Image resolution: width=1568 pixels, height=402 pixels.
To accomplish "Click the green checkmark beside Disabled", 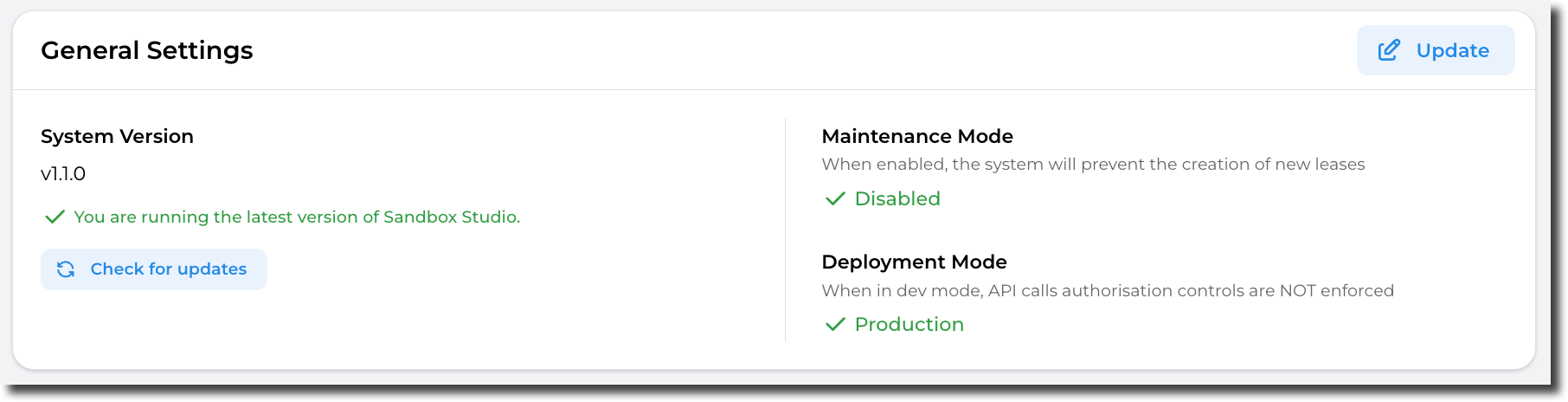I will 835,199.
